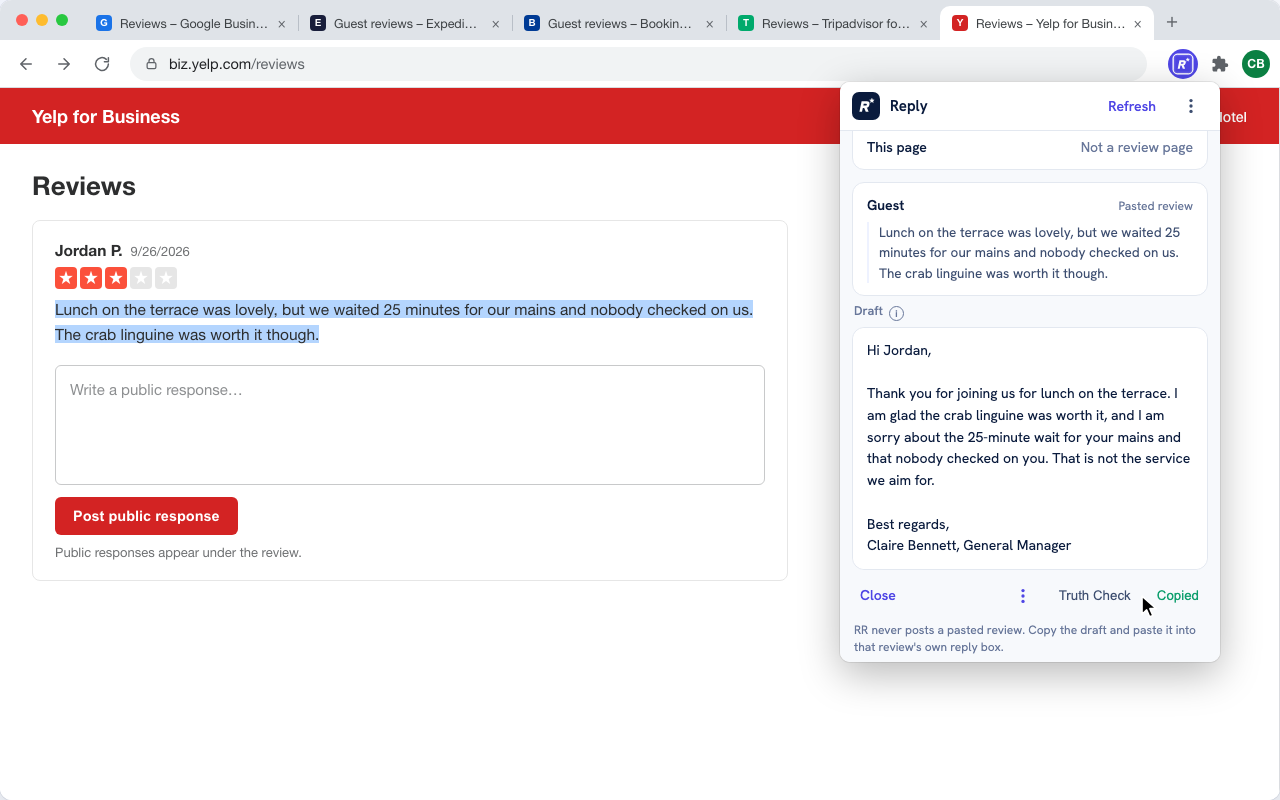This screenshot has width=1280, height=800.
Task: Go back with the browser back arrow
Action: point(26,64)
